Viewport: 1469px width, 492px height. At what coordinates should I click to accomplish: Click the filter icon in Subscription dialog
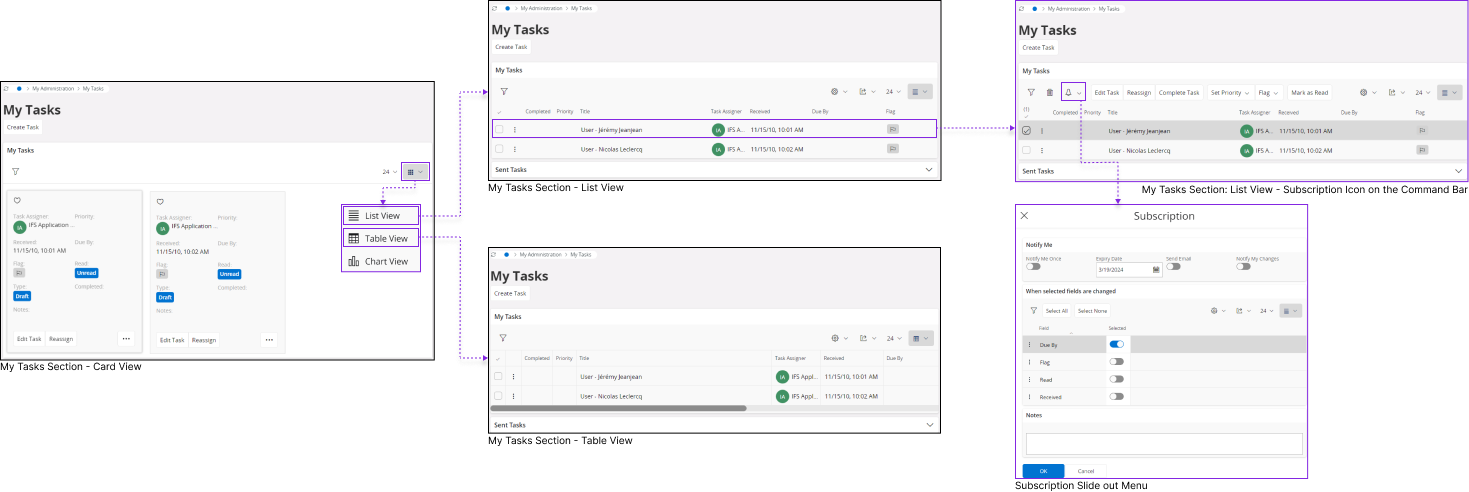click(x=1032, y=311)
